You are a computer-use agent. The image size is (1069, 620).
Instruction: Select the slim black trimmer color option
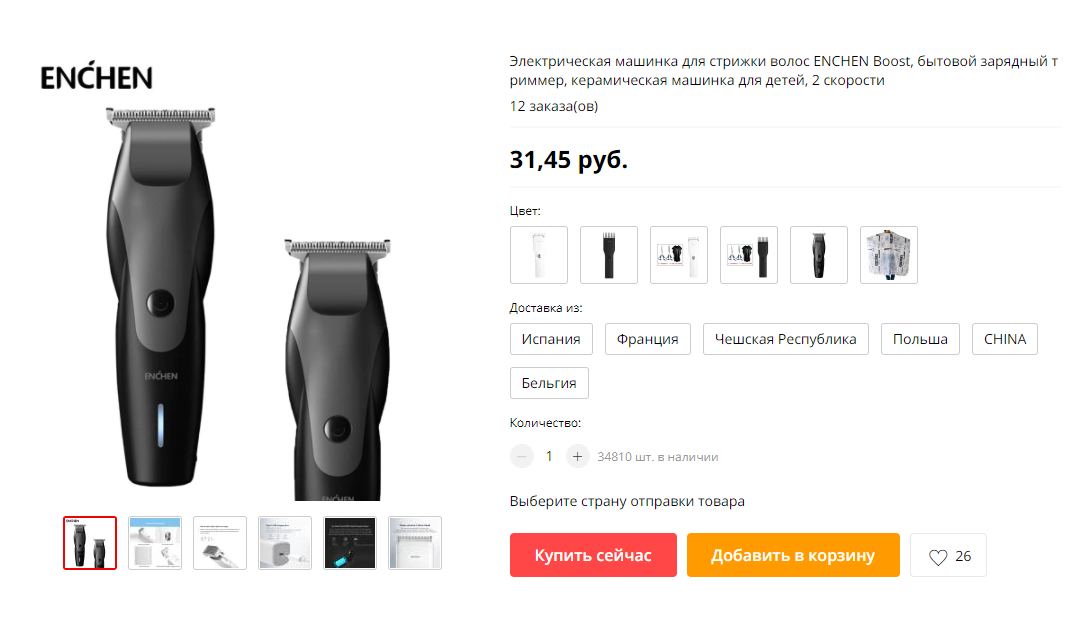pyautogui.click(x=609, y=255)
